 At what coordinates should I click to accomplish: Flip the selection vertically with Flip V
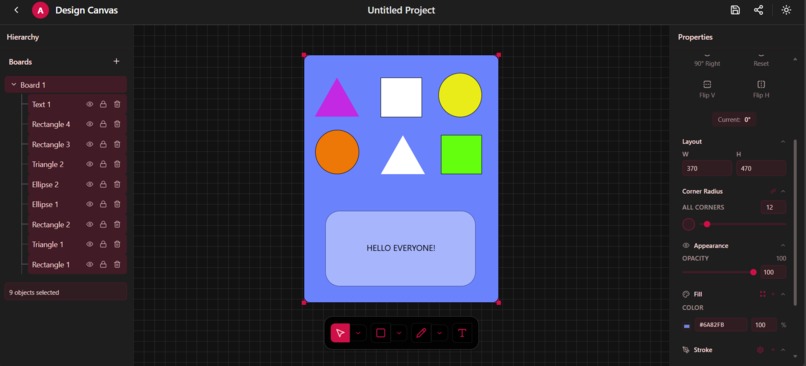point(707,89)
